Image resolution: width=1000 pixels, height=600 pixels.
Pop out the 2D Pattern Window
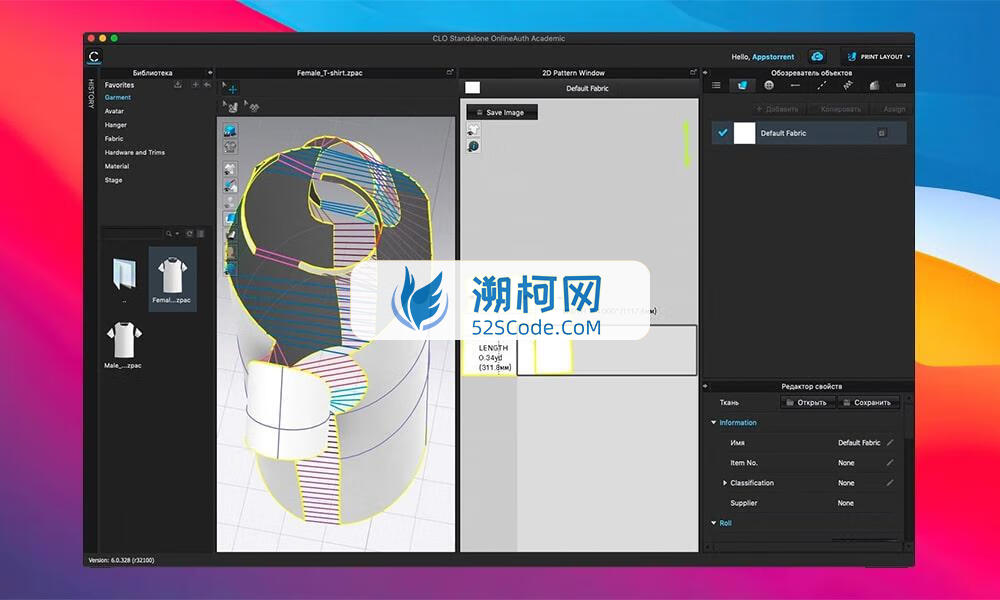(693, 73)
